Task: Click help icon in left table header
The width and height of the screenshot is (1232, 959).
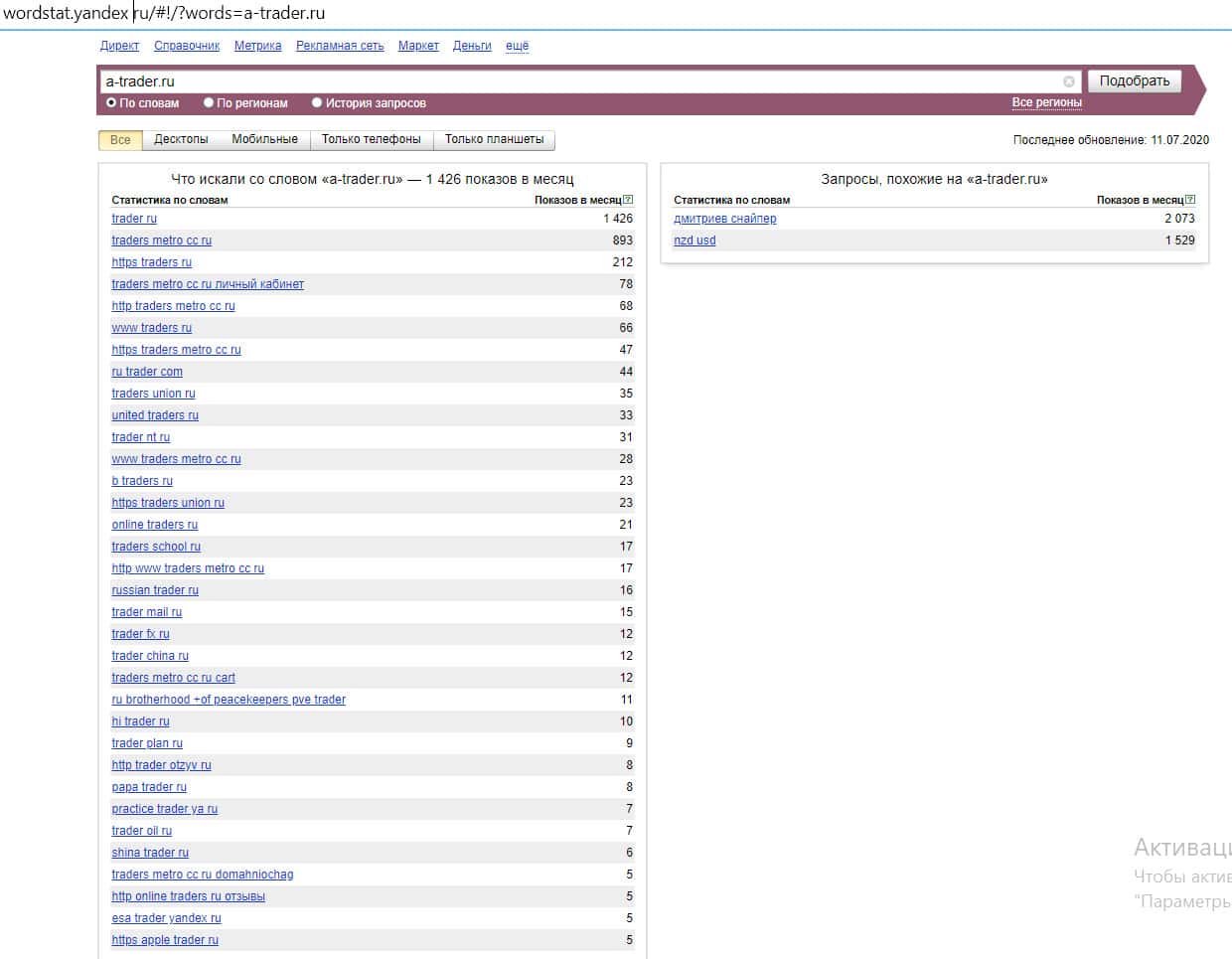Action: click(628, 200)
